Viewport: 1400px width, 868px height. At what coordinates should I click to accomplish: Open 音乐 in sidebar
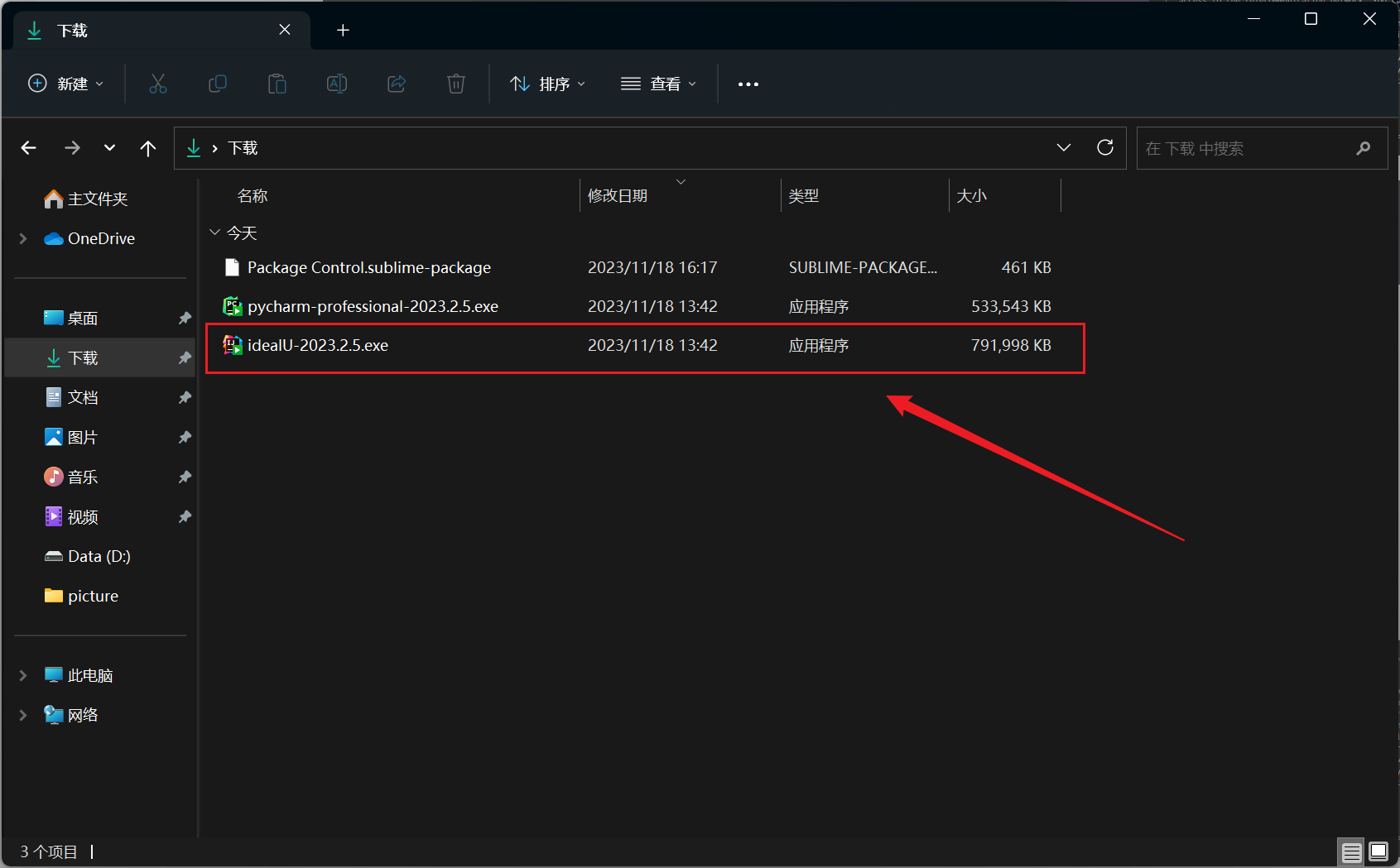tap(70, 477)
